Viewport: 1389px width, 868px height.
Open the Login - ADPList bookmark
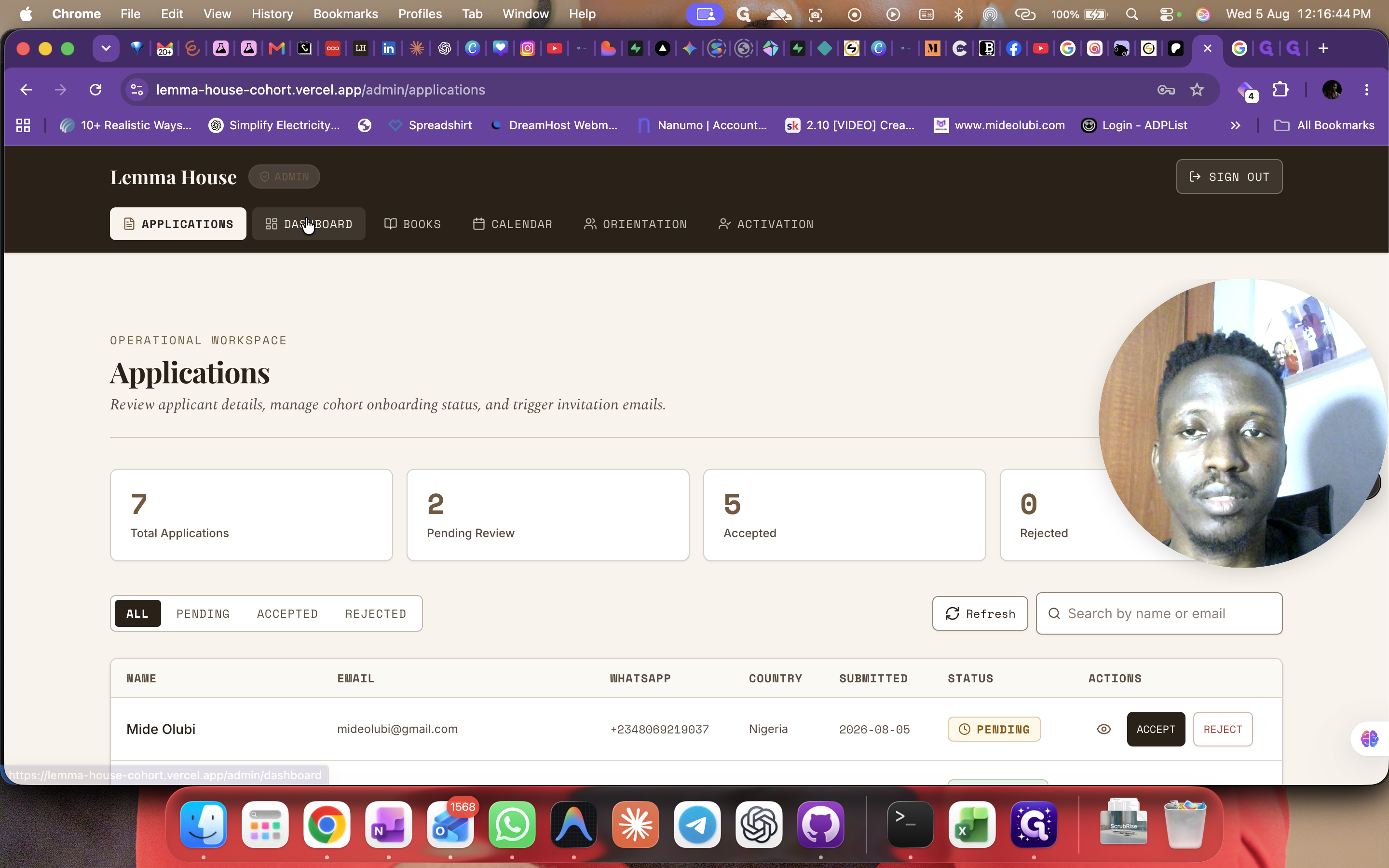pos(1134,125)
